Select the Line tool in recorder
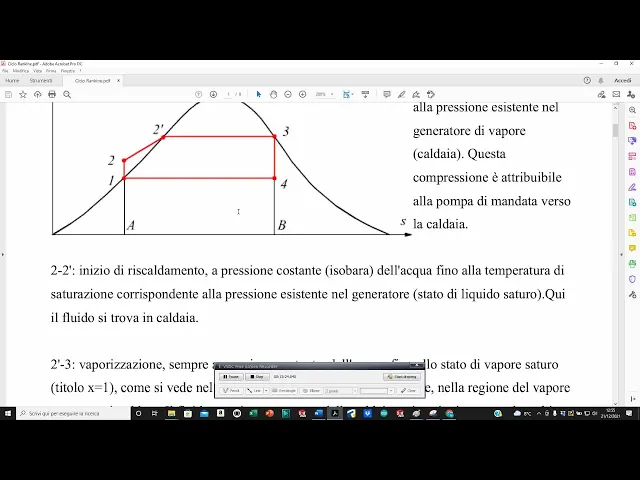640x480 pixels. click(x=254, y=391)
